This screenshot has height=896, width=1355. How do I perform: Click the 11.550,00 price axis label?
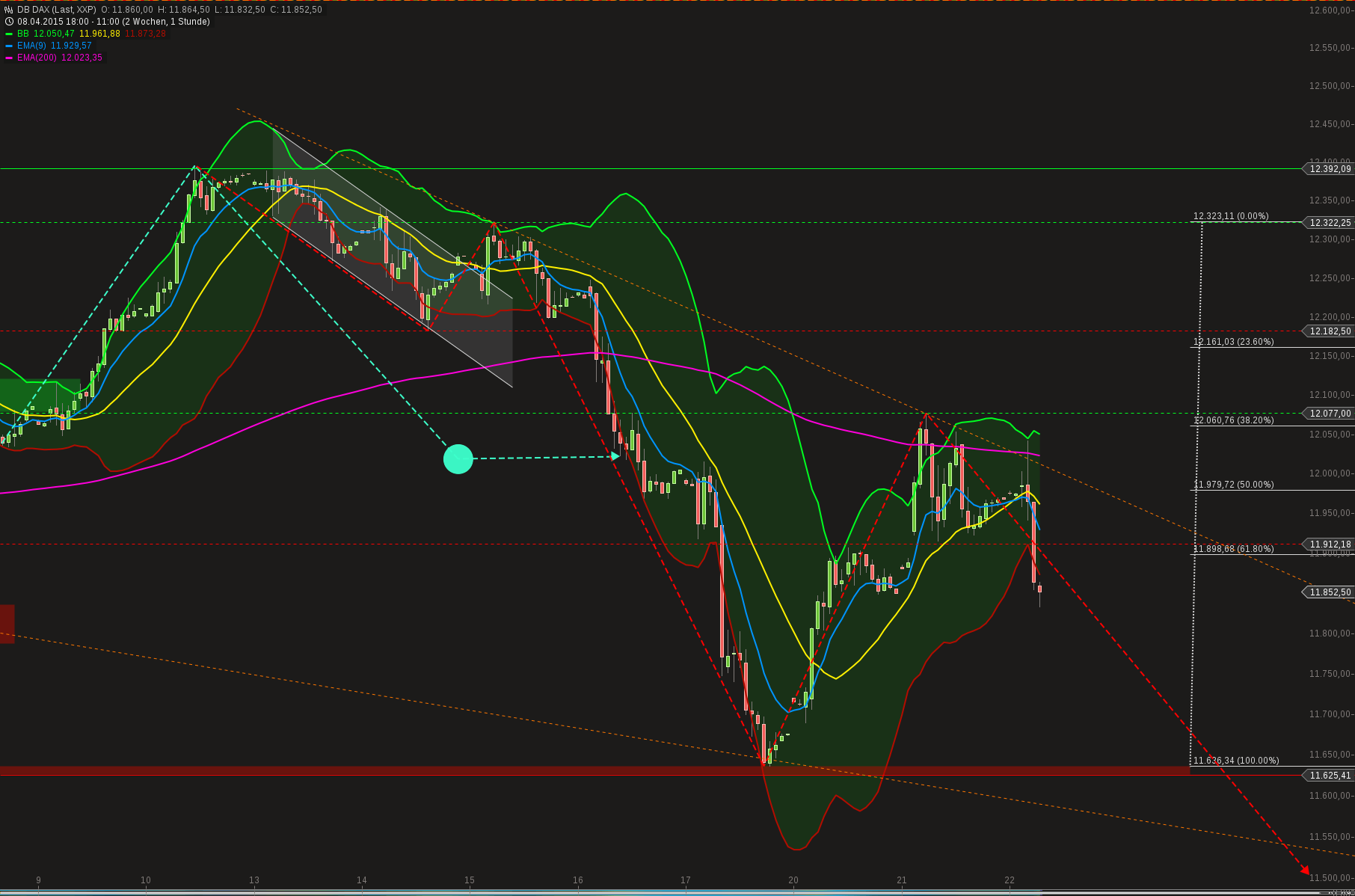point(1330,837)
